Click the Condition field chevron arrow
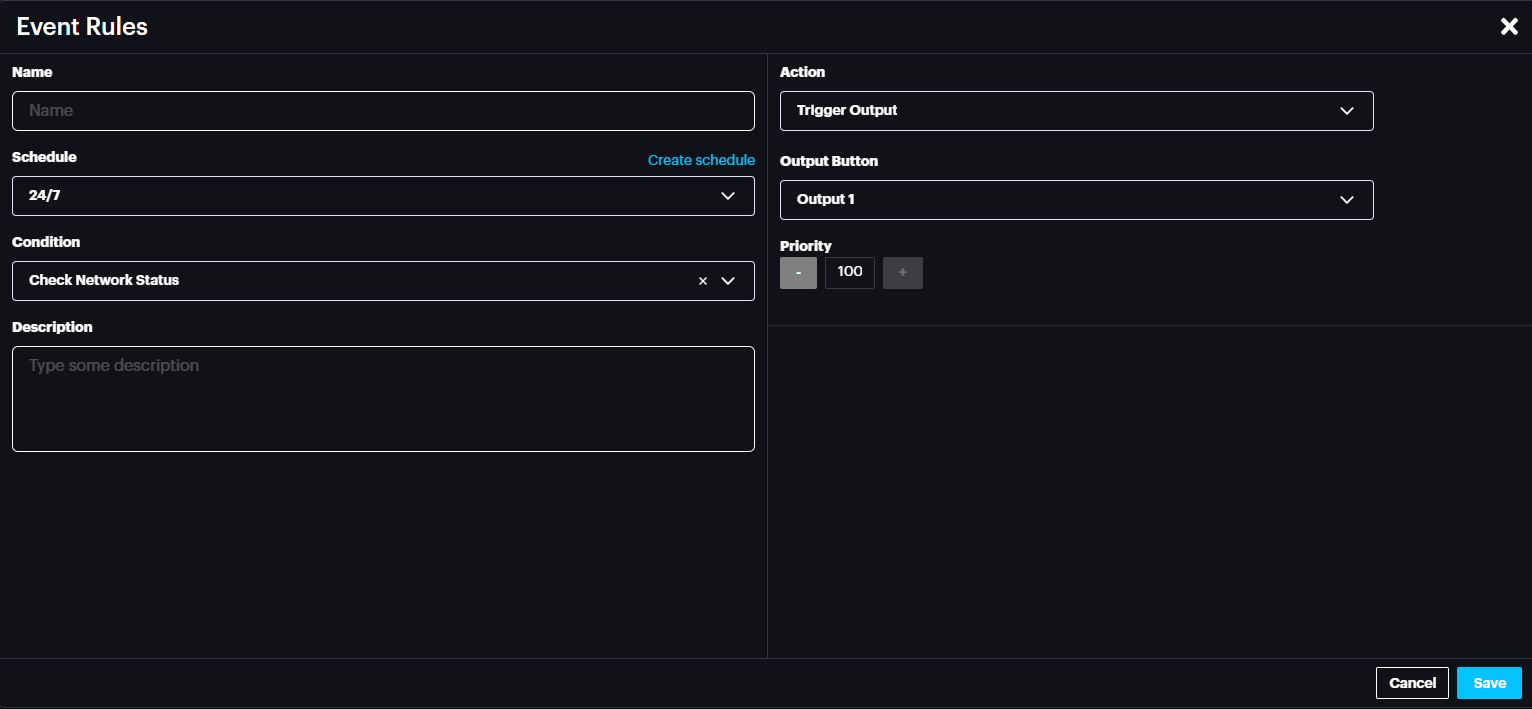This screenshot has height=709, width=1532. point(728,281)
